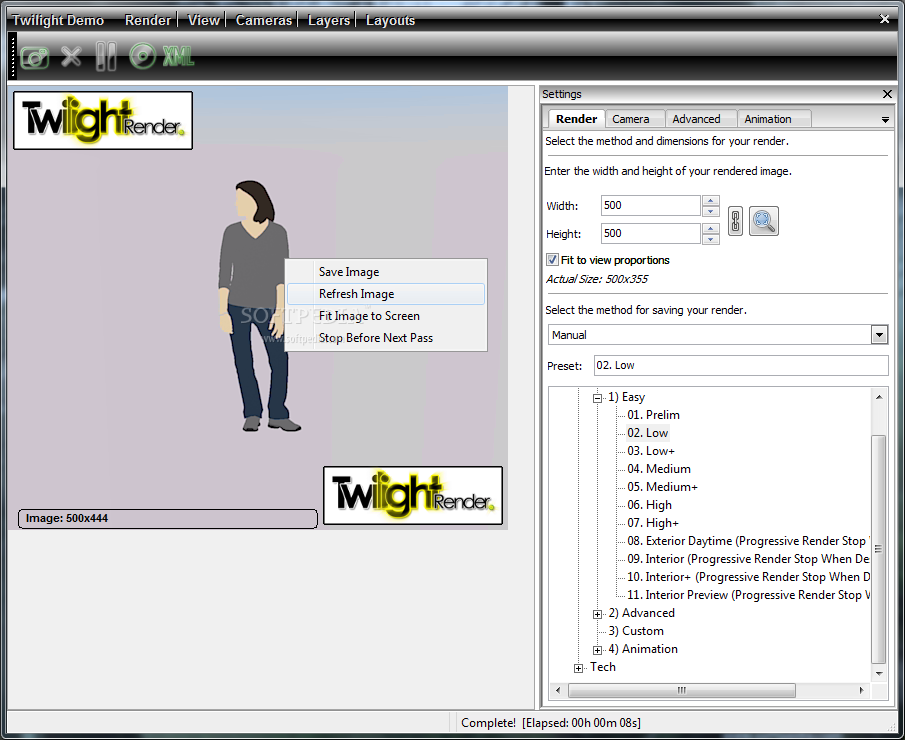Click the horizontal scroll left arrow
905x740 pixels.
pyautogui.click(x=558, y=690)
